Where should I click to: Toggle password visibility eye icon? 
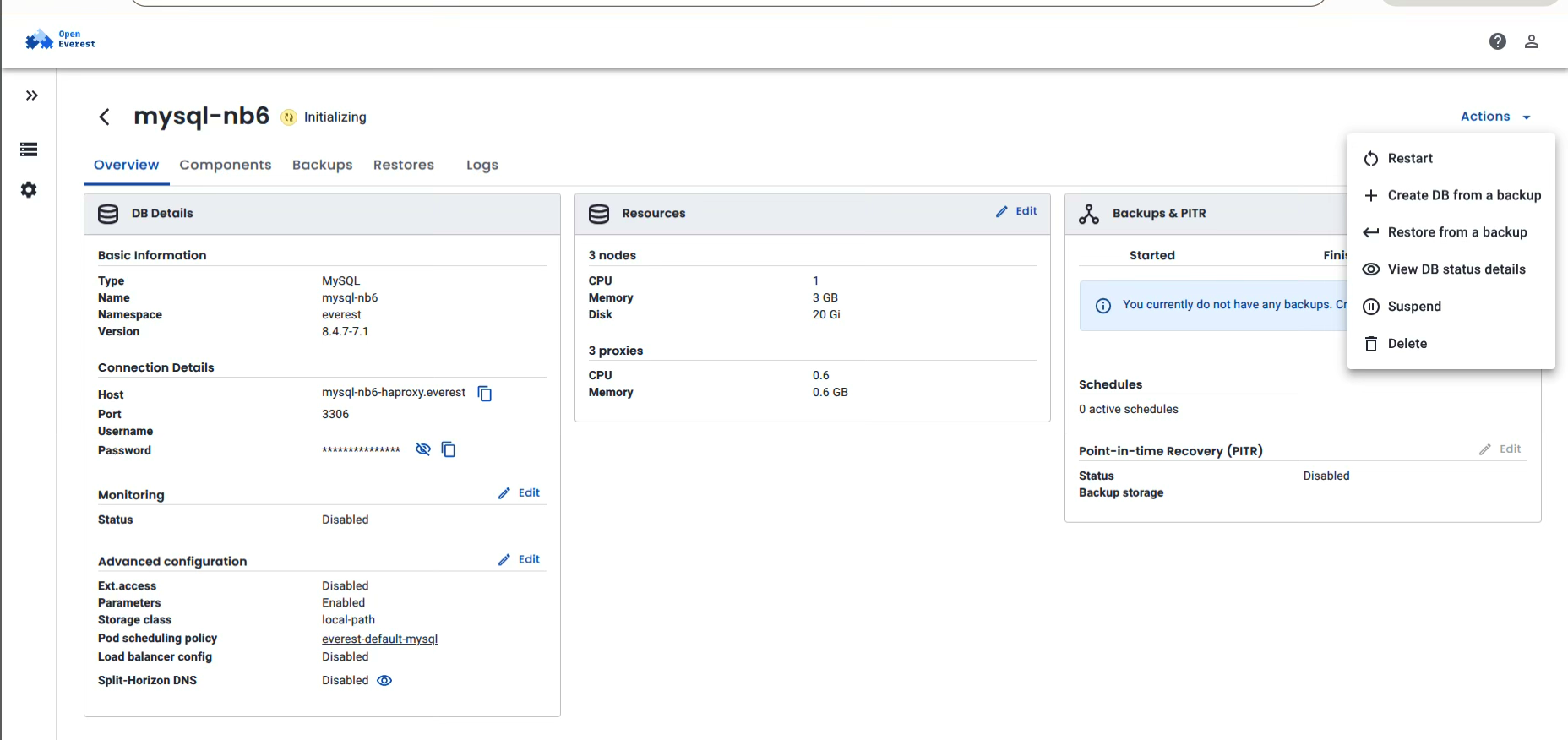coord(423,449)
